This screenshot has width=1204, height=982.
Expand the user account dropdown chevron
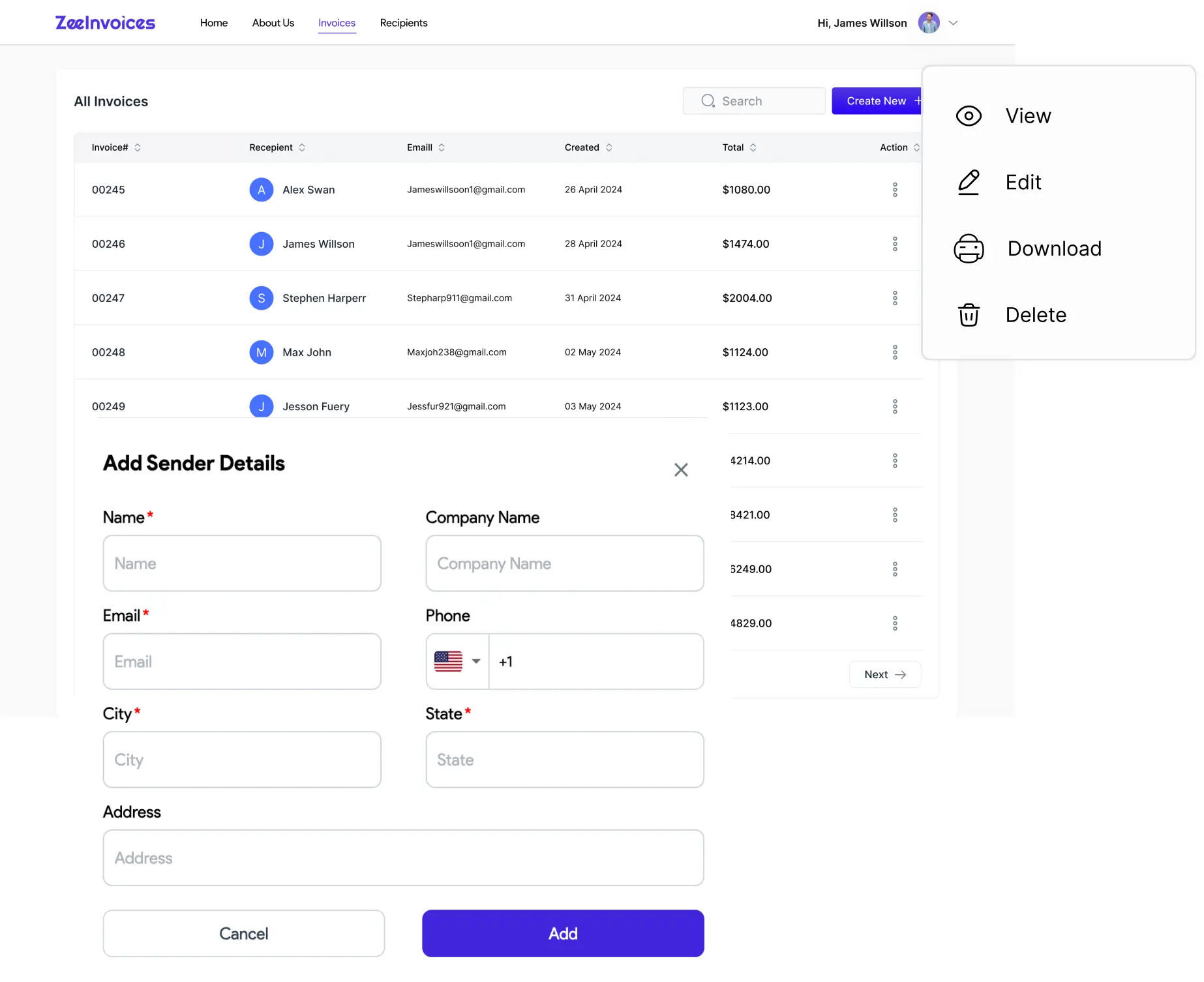pyautogui.click(x=953, y=23)
